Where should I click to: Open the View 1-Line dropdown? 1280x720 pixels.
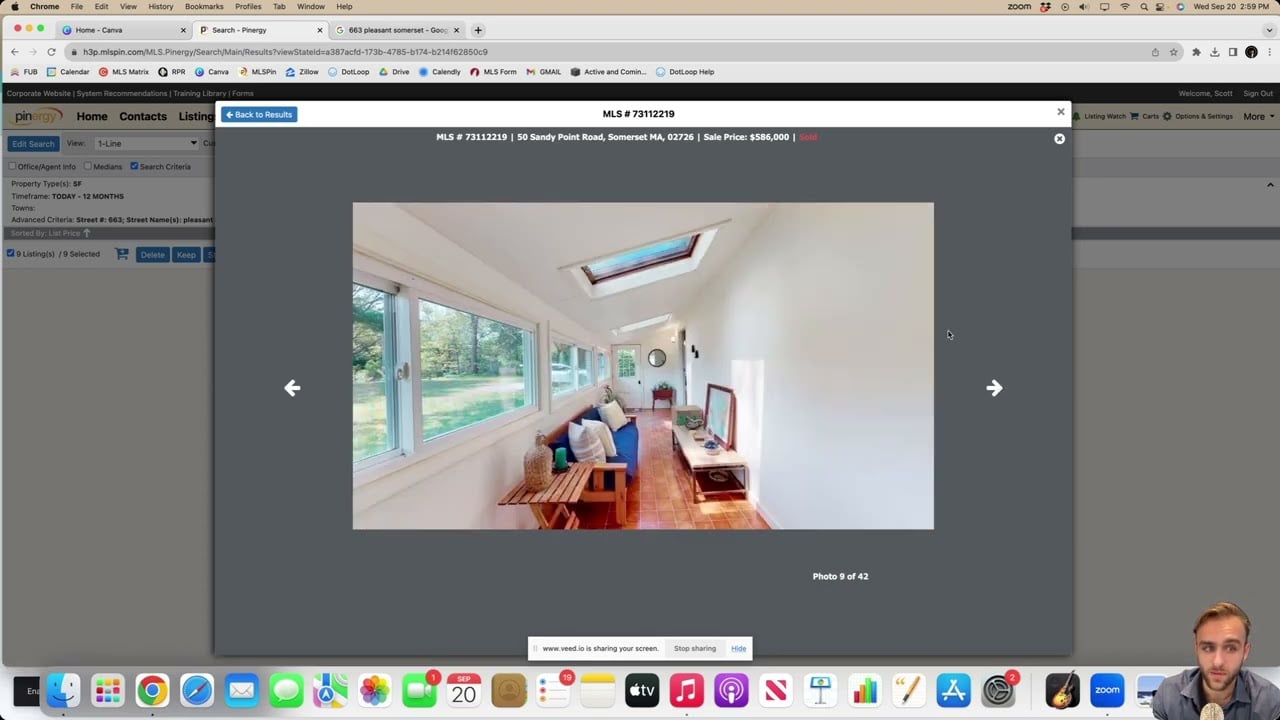coord(146,143)
